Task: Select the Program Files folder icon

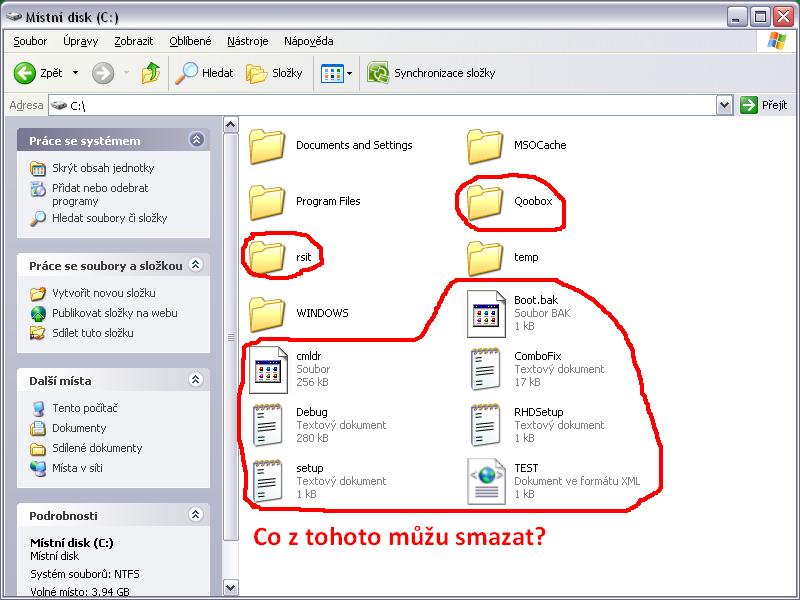Action: 266,203
